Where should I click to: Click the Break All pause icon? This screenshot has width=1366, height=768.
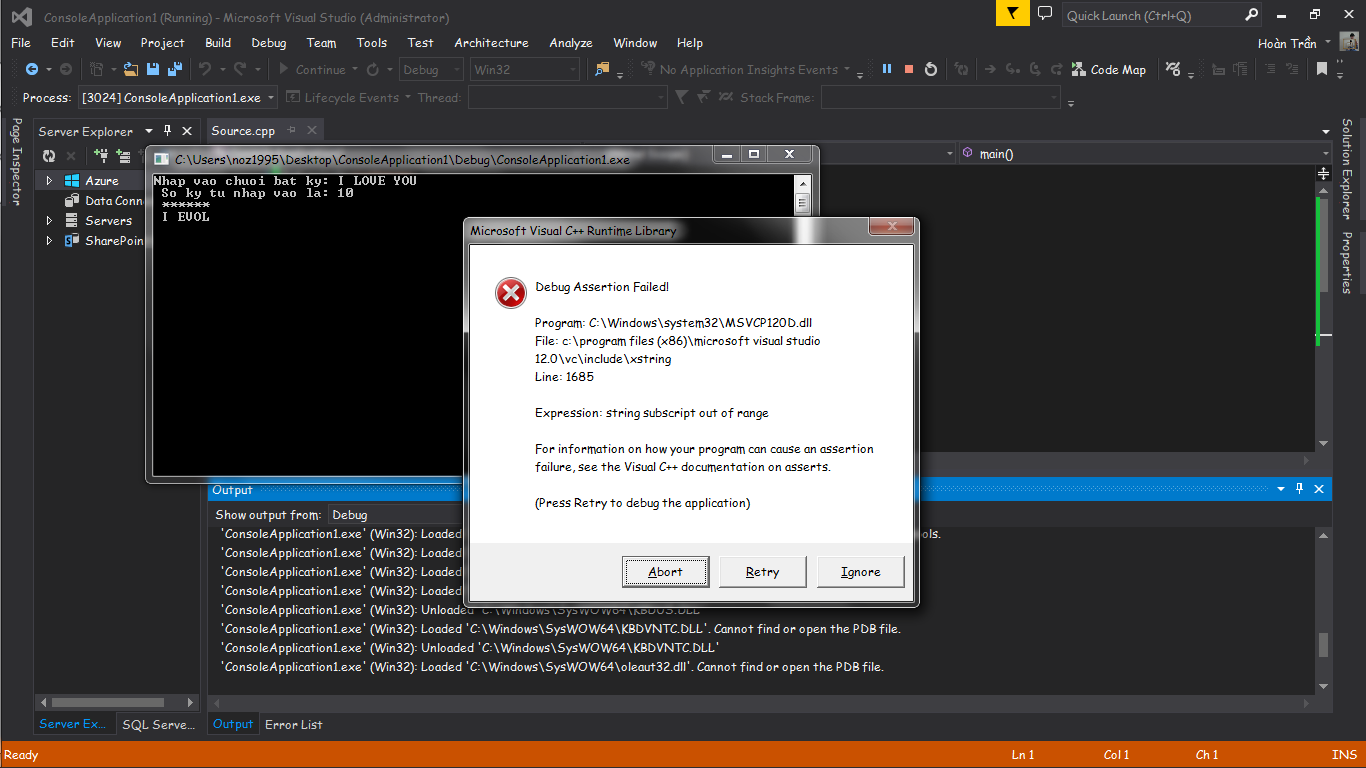(x=886, y=69)
